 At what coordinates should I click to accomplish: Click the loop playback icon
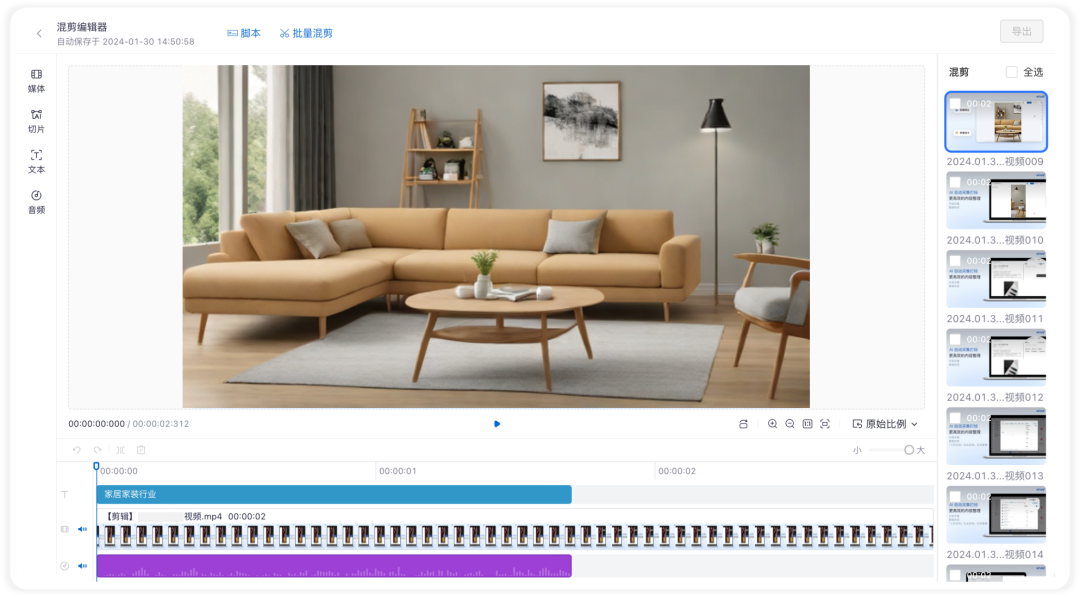tap(743, 424)
